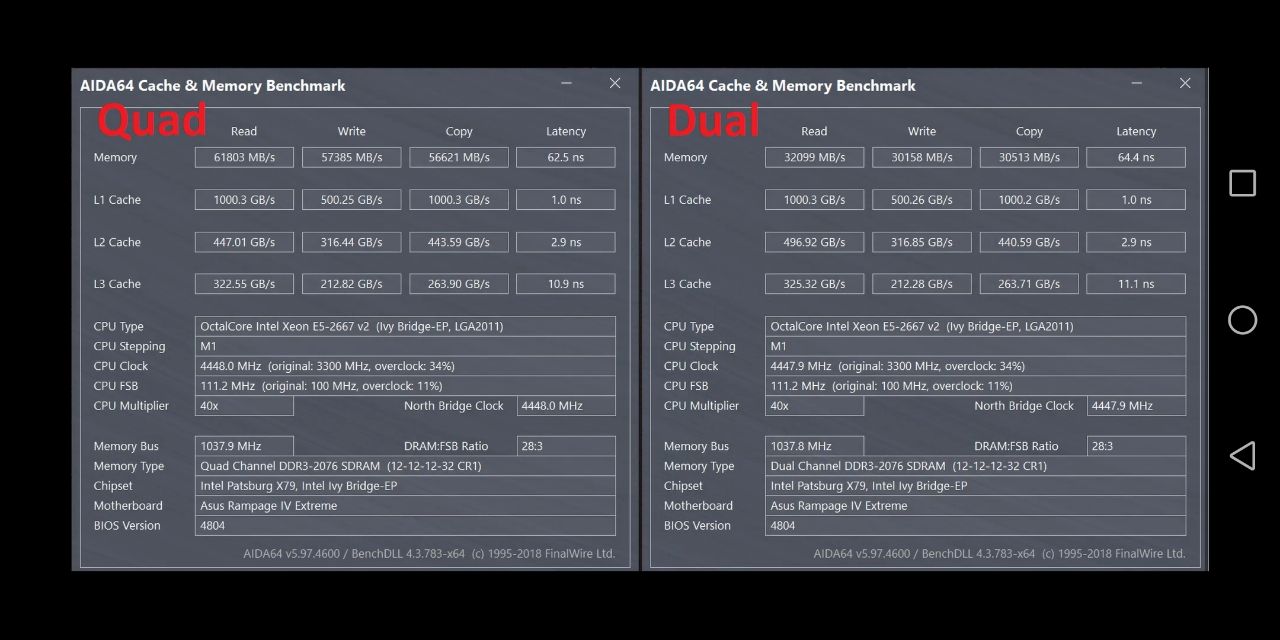1280x640 pixels.
Task: Click L1 Cache write 500.26 GB/s in Dual window
Action: point(922,200)
